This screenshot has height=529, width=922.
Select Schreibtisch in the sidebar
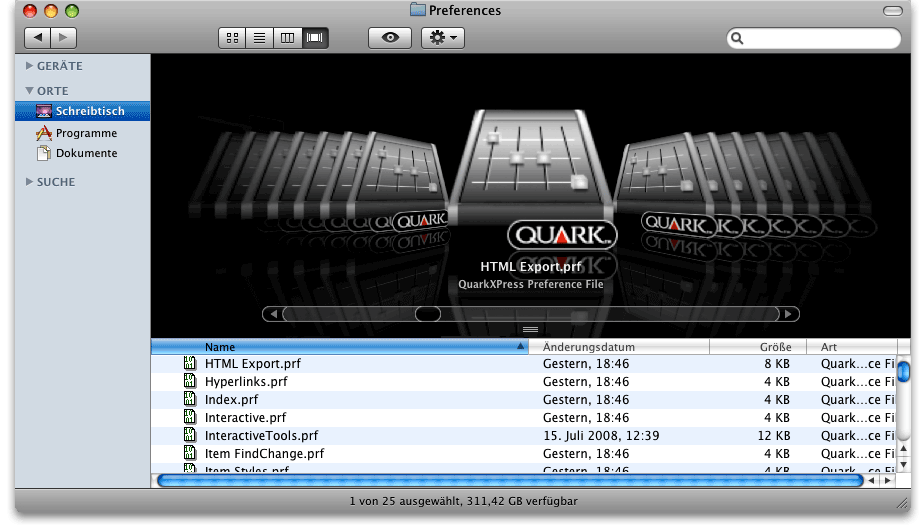click(x=82, y=111)
